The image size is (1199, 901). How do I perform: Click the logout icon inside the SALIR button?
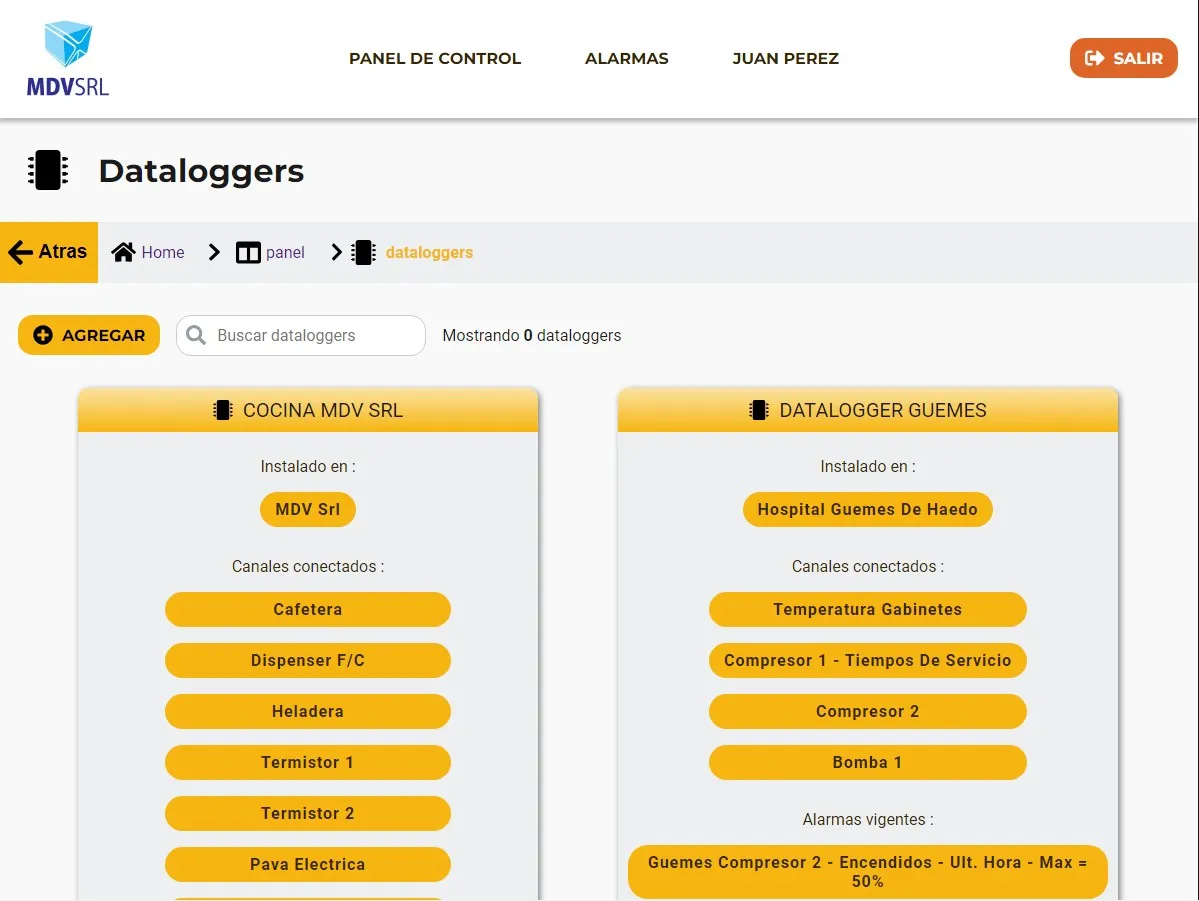point(1096,58)
